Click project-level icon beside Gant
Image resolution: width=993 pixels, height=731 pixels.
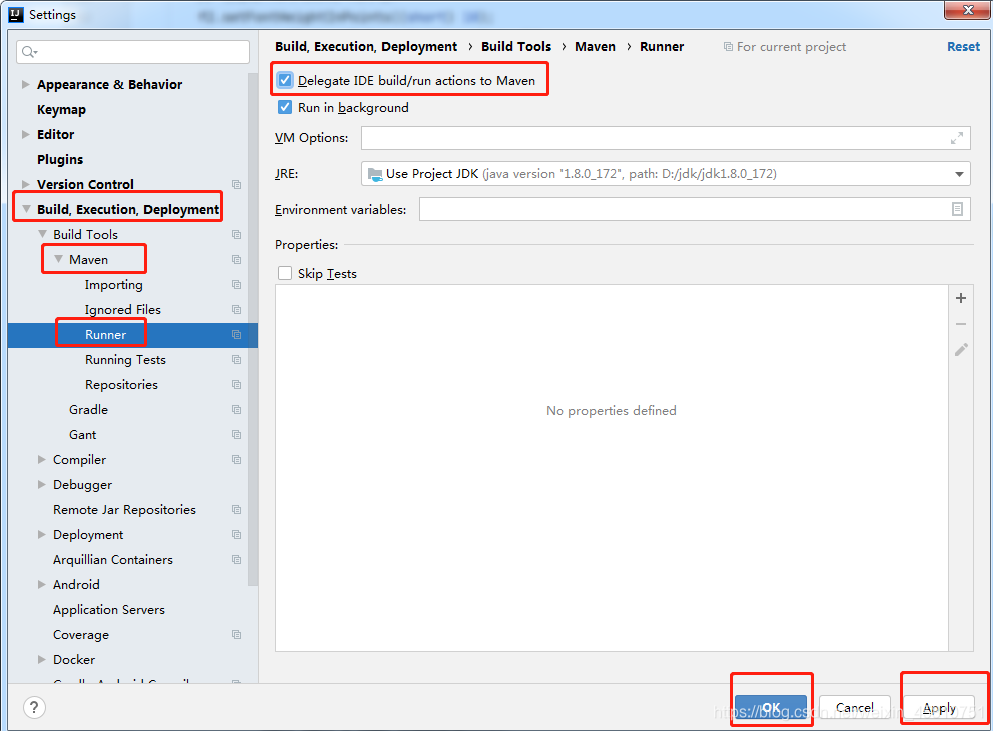coord(236,435)
